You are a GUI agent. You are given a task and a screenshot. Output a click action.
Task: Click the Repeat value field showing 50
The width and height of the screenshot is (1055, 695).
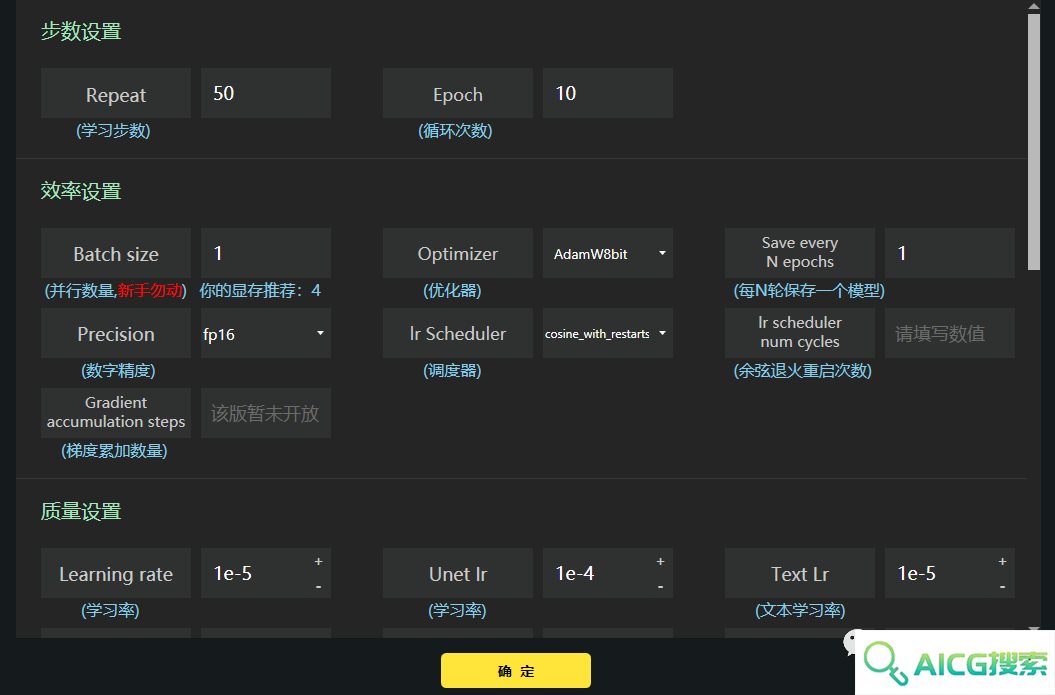266,93
